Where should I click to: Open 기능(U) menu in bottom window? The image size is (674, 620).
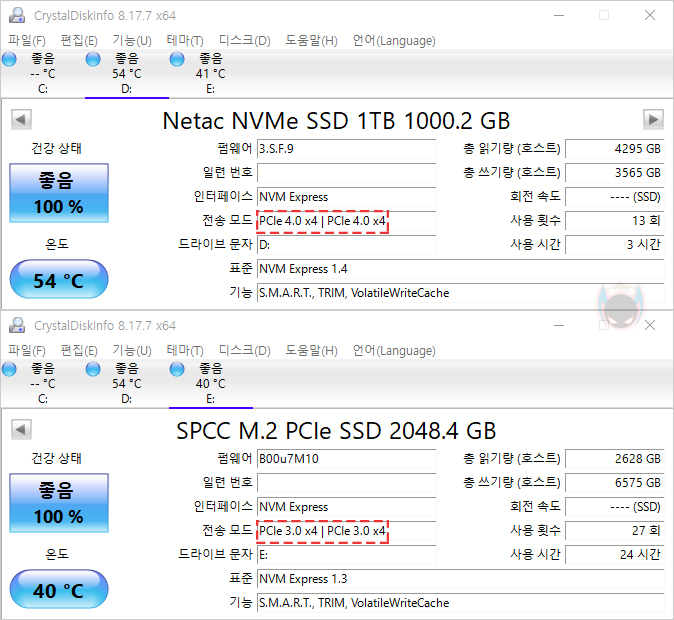tap(132, 350)
